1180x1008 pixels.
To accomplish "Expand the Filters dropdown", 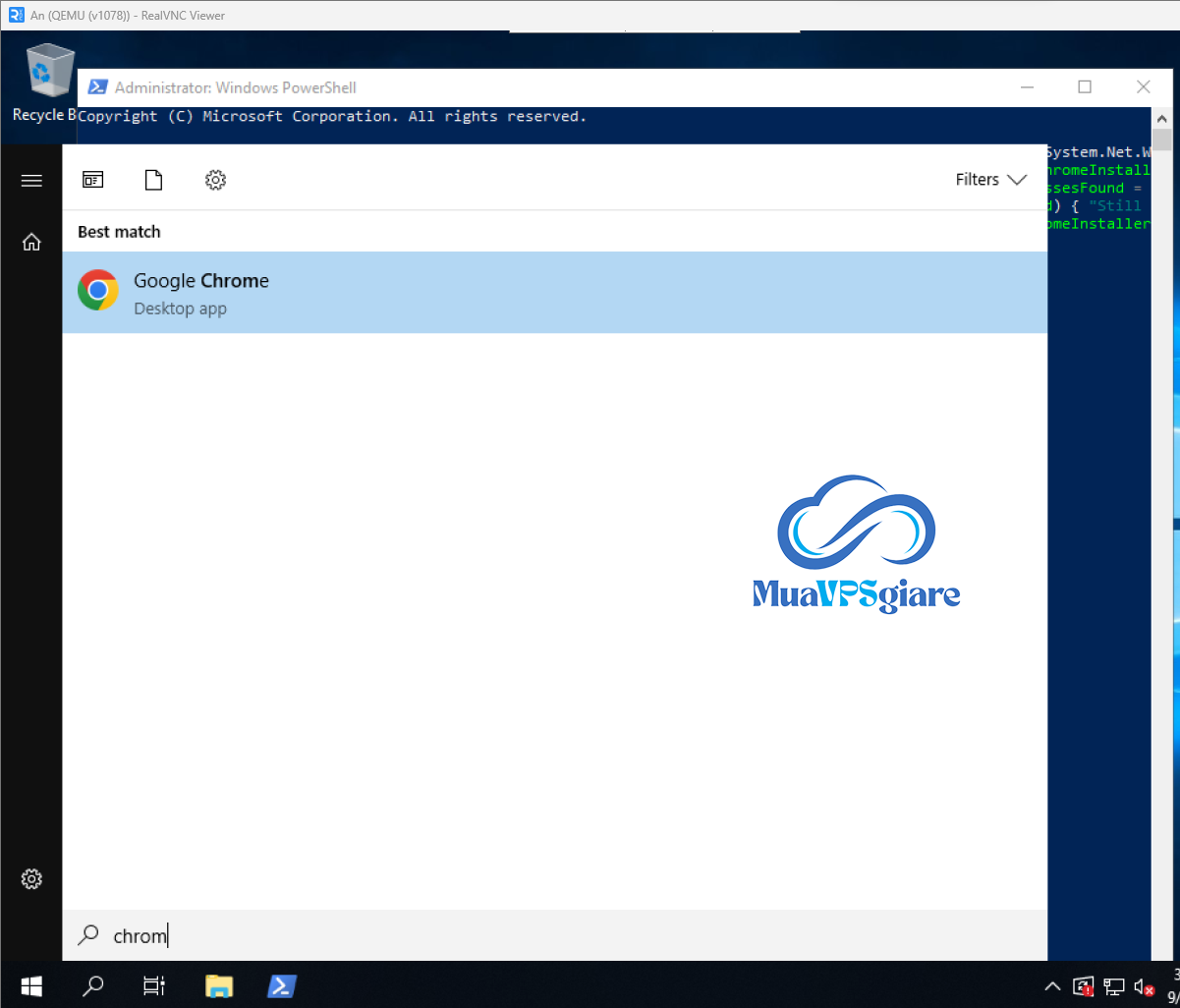I will click(990, 180).
